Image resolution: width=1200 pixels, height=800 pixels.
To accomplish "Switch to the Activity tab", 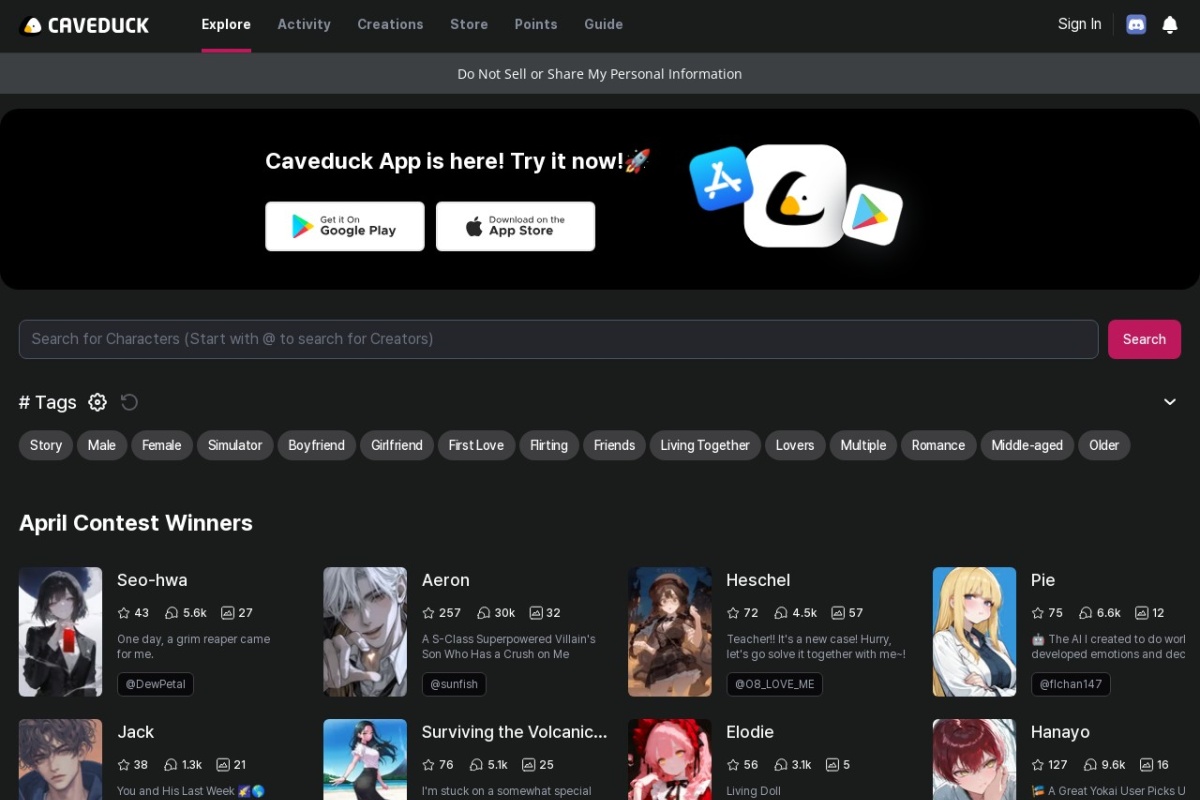I will click(304, 24).
